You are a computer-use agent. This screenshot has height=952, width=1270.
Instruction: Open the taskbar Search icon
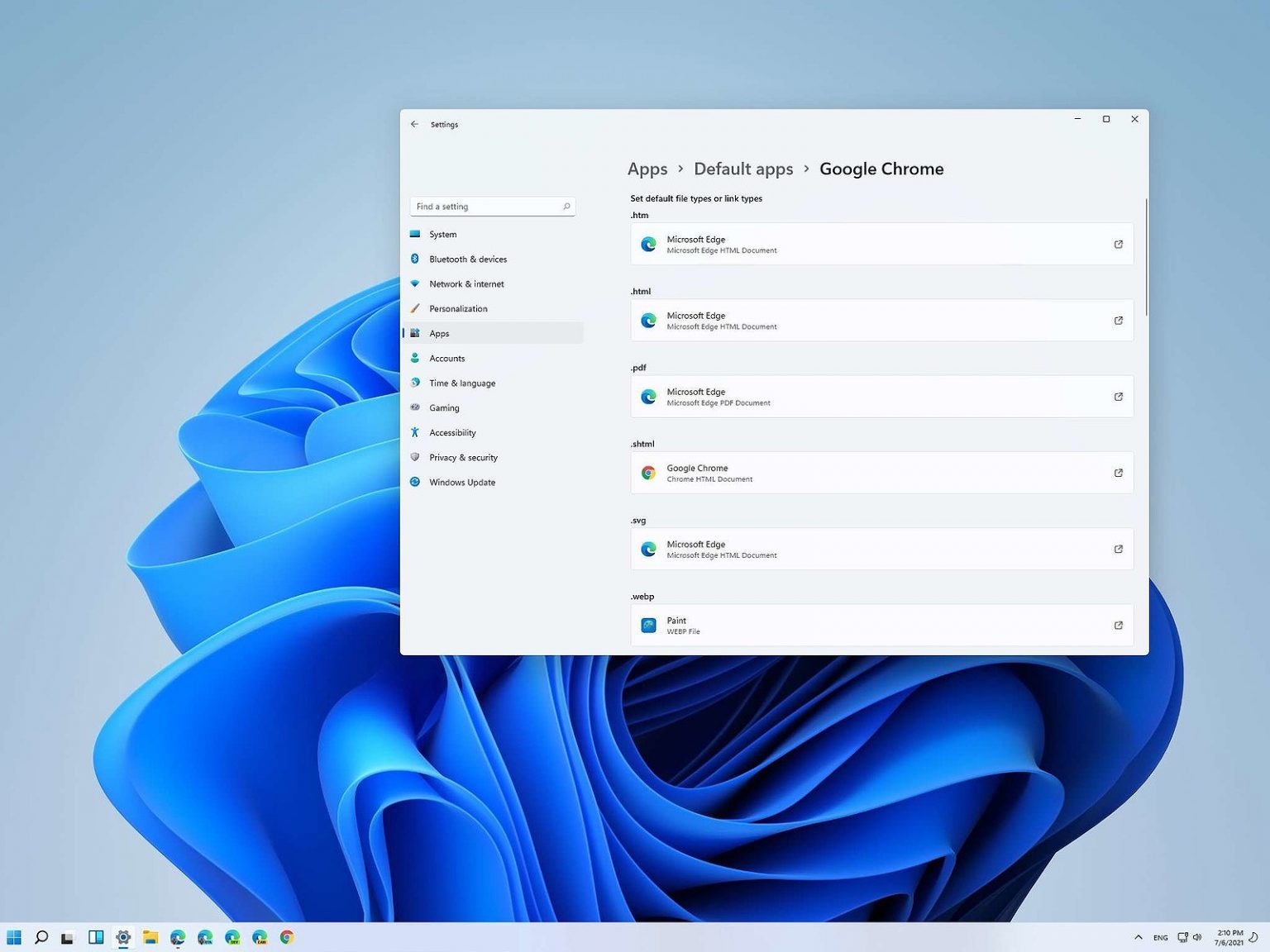pyautogui.click(x=41, y=937)
